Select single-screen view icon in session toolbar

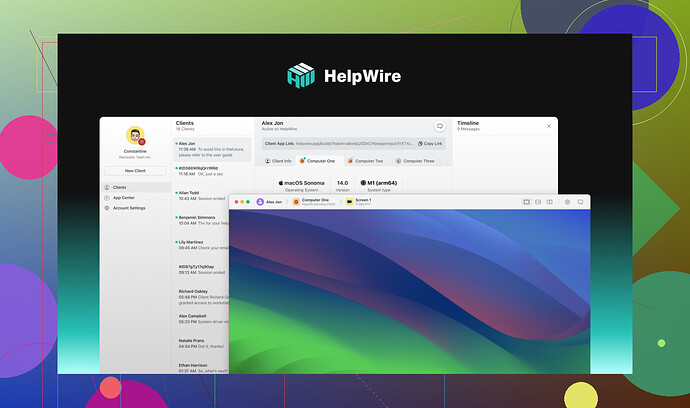pyautogui.click(x=526, y=202)
